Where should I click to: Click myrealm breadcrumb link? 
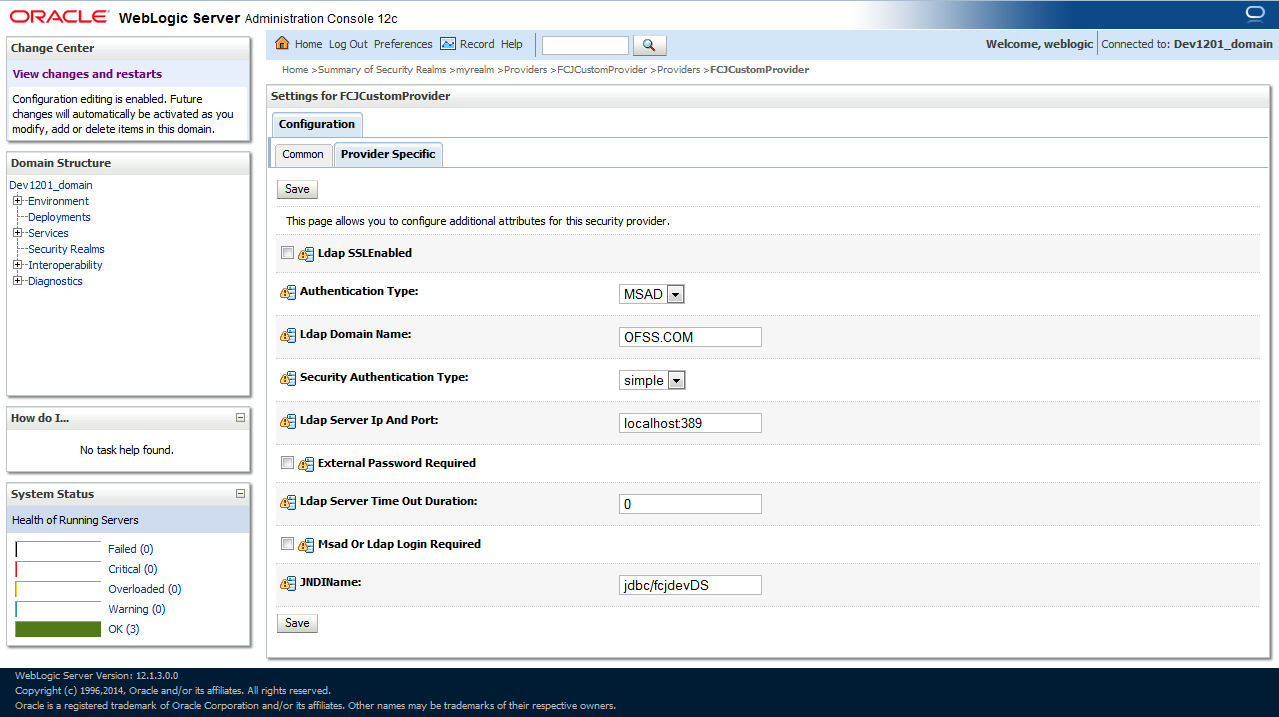[x=475, y=70]
